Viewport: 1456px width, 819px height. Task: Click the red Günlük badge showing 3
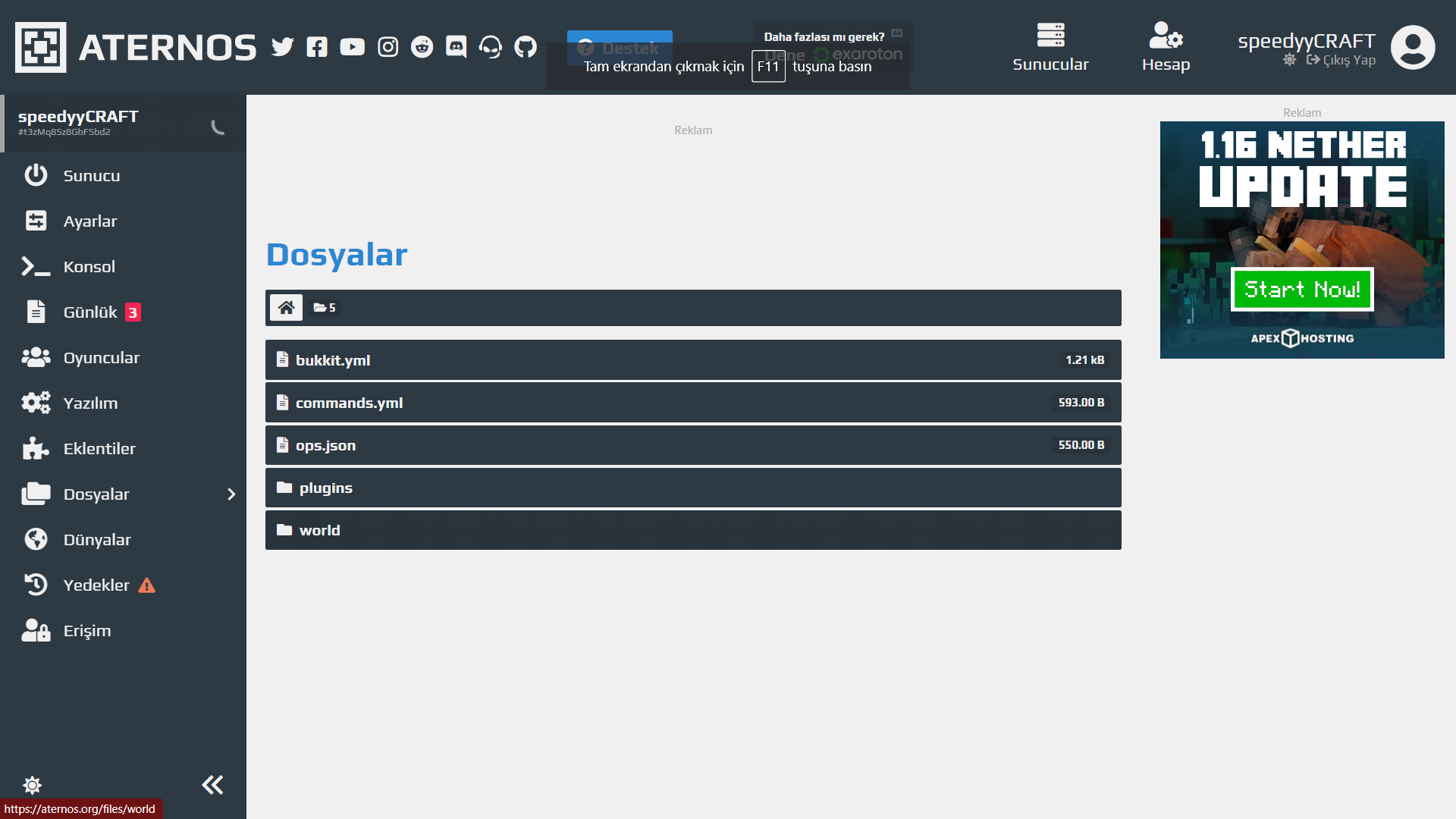point(133,312)
